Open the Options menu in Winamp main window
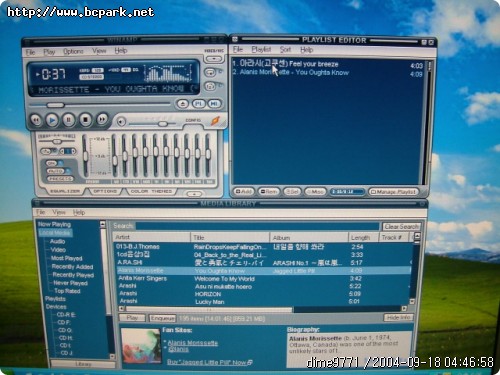Viewport: 500px width, 375px height. click(x=73, y=51)
